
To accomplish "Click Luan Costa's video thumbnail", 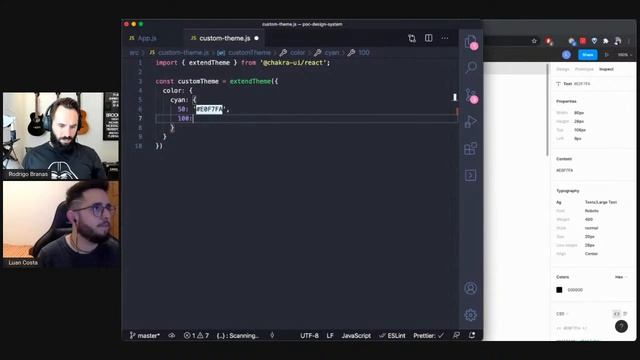I will point(61,224).
